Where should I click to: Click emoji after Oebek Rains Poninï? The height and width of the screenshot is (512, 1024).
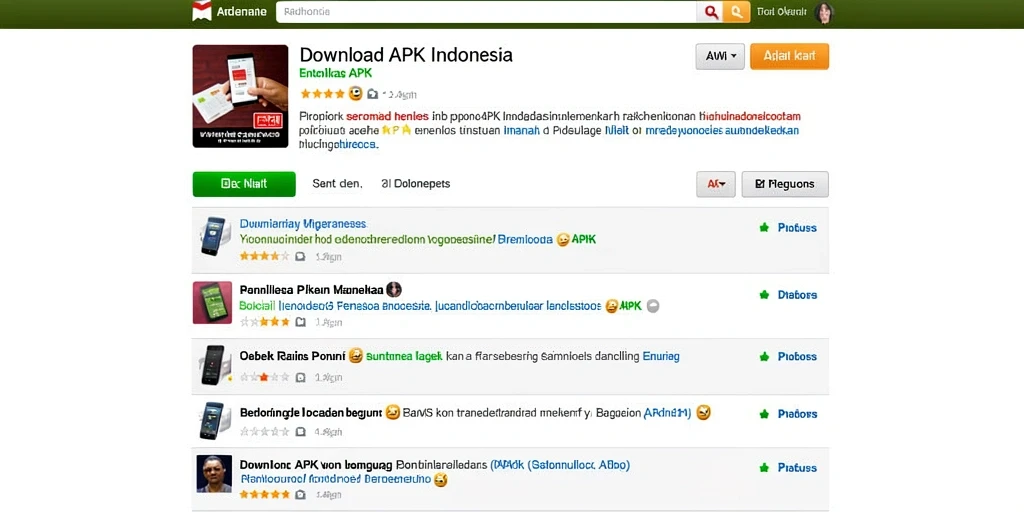point(356,356)
